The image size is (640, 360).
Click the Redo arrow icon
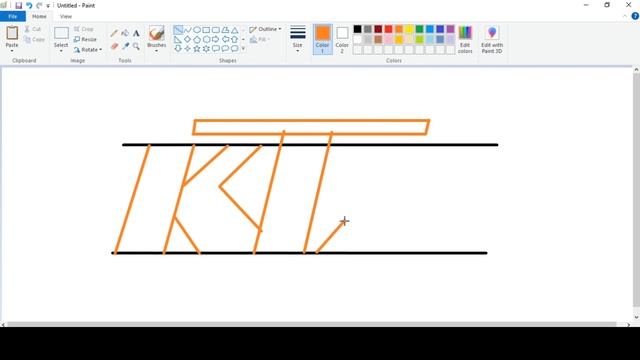pos(39,5)
